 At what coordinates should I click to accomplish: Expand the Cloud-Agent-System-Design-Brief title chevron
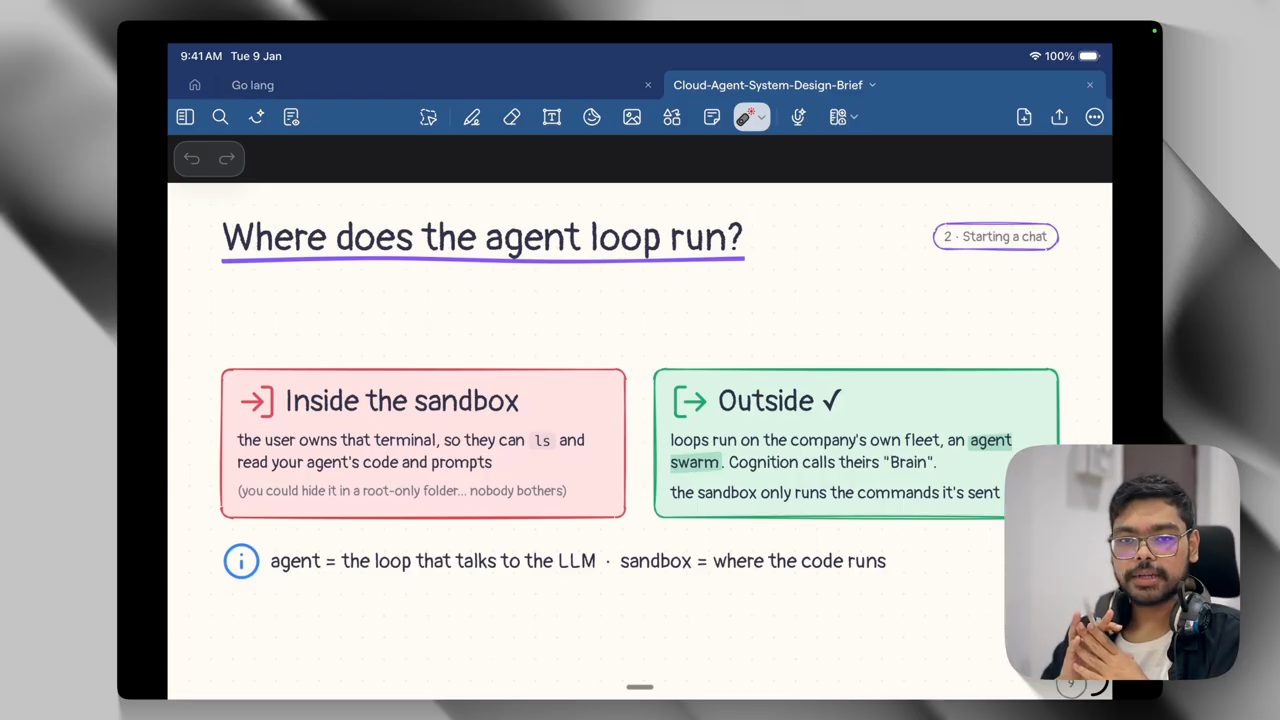click(x=872, y=85)
